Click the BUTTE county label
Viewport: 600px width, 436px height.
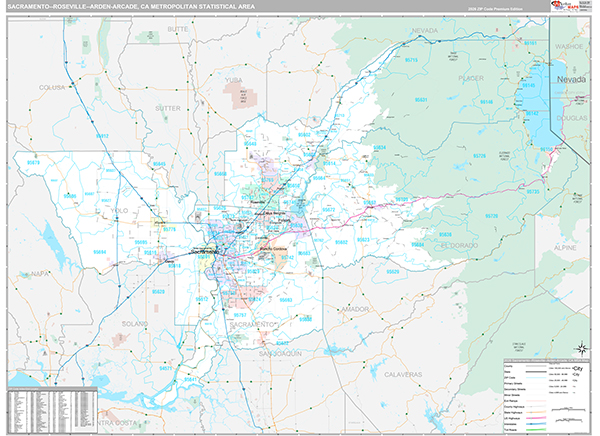pos(178,30)
